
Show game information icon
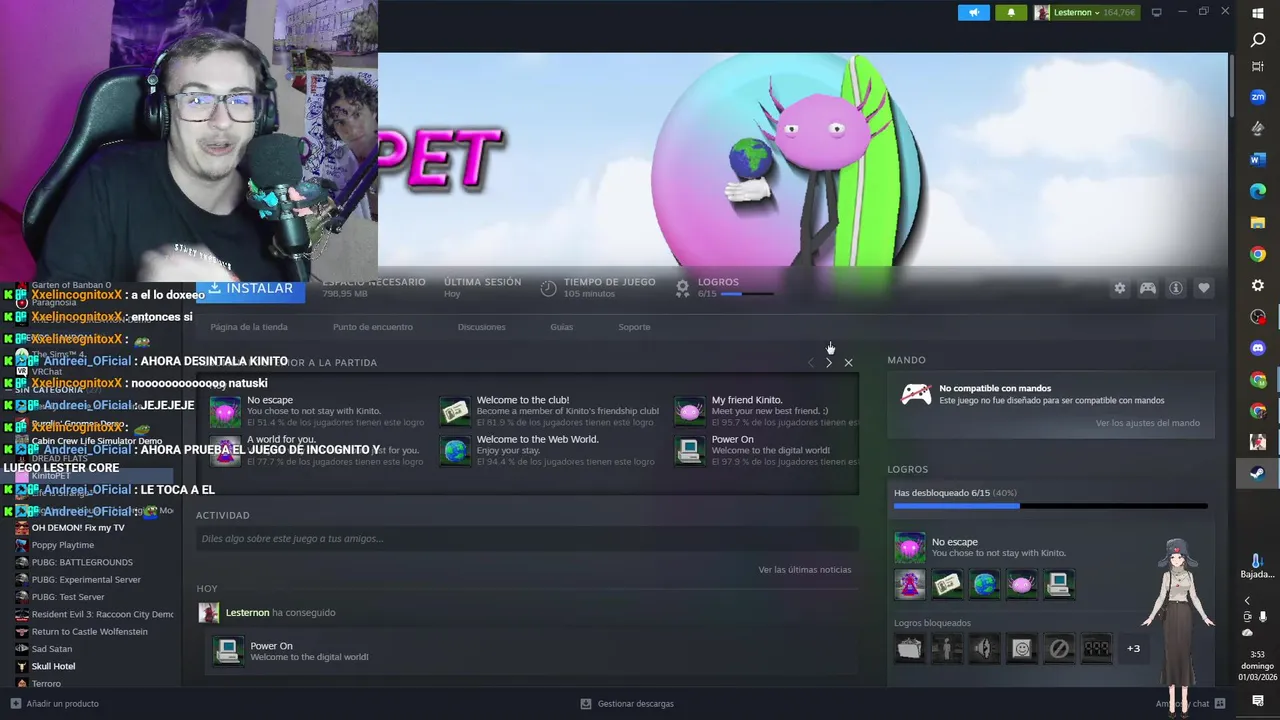[x=1176, y=288]
